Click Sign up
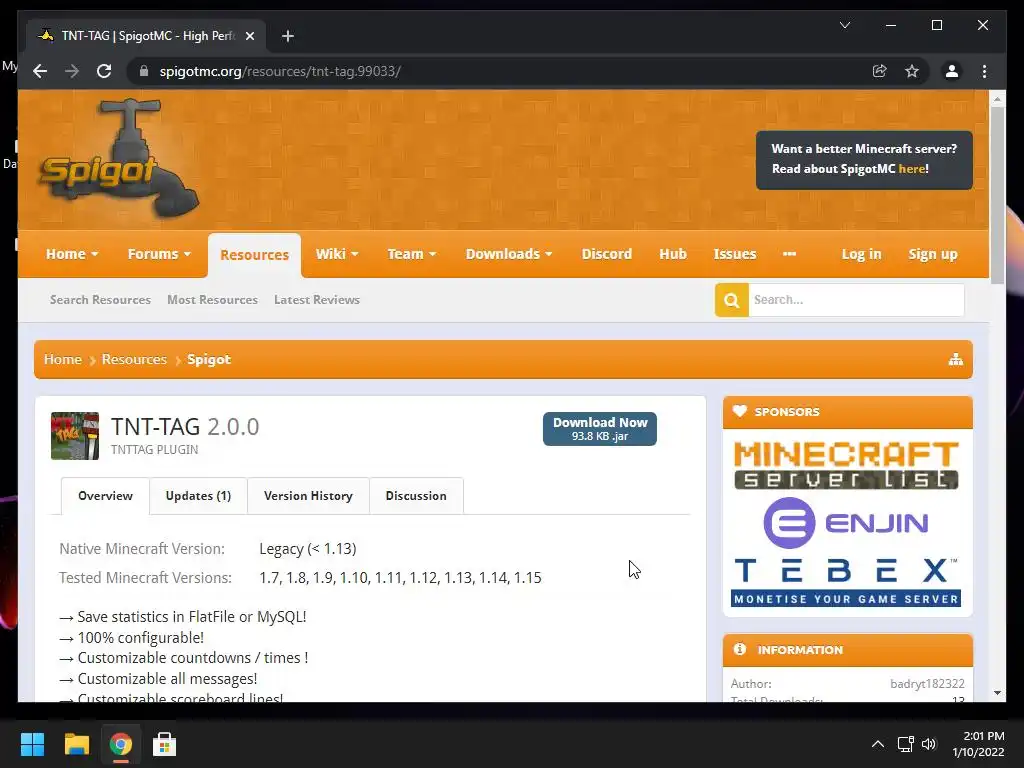The width and height of the screenshot is (1024, 768). coord(933,254)
